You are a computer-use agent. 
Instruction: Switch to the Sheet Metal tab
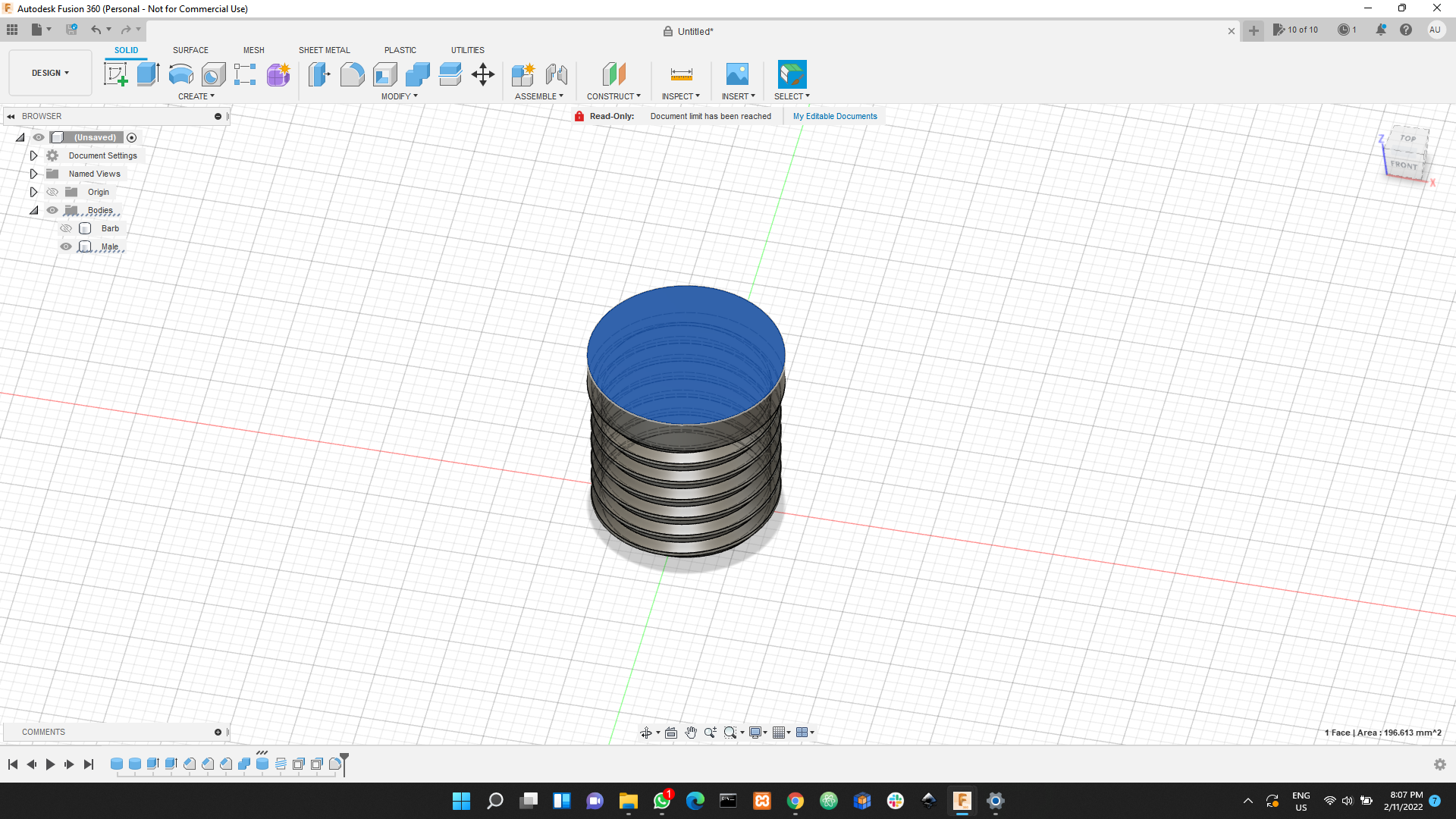pyautogui.click(x=324, y=50)
